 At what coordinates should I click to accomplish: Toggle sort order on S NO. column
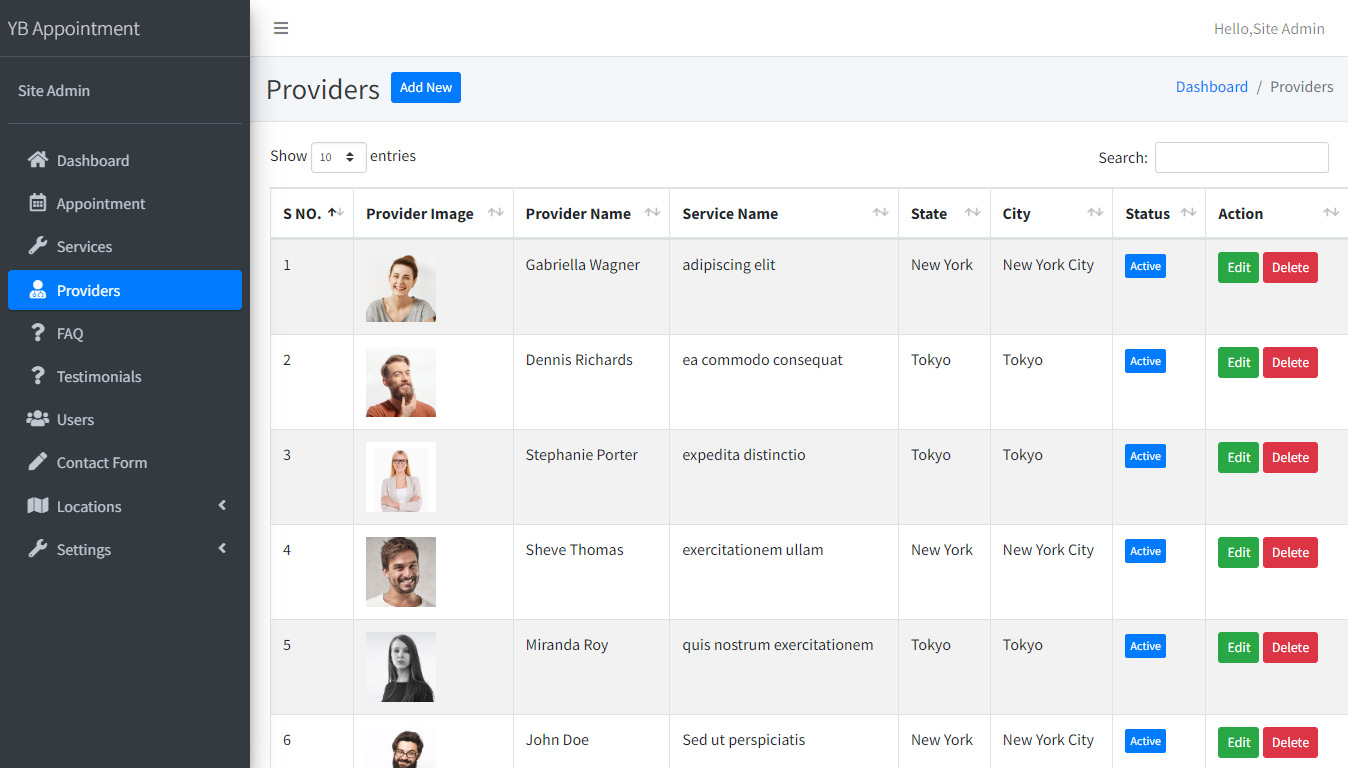[336, 213]
